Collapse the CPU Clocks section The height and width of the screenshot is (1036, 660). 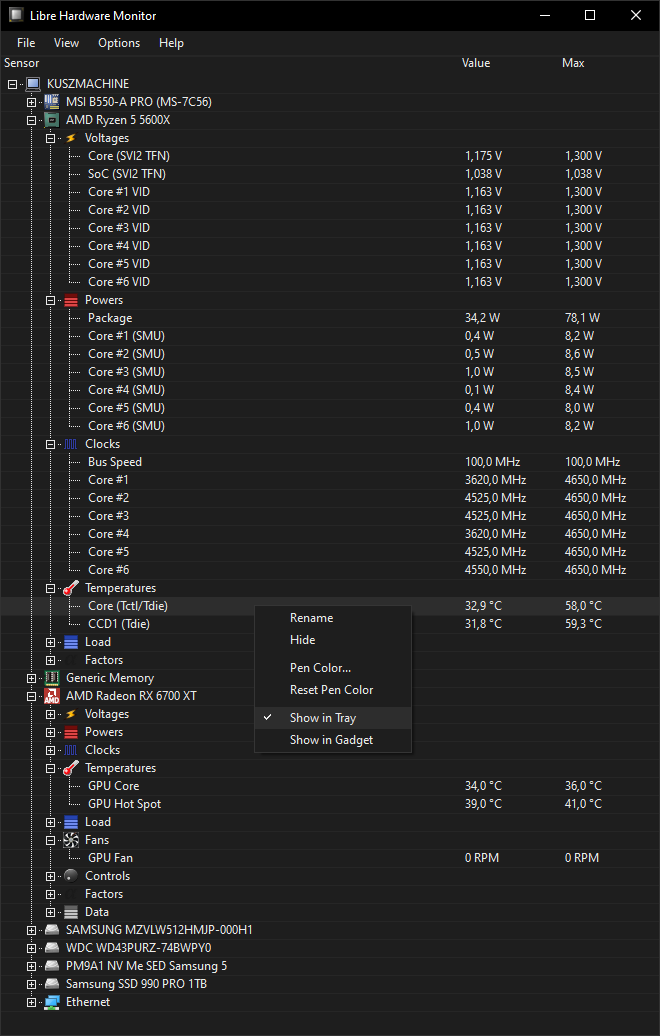coord(50,444)
